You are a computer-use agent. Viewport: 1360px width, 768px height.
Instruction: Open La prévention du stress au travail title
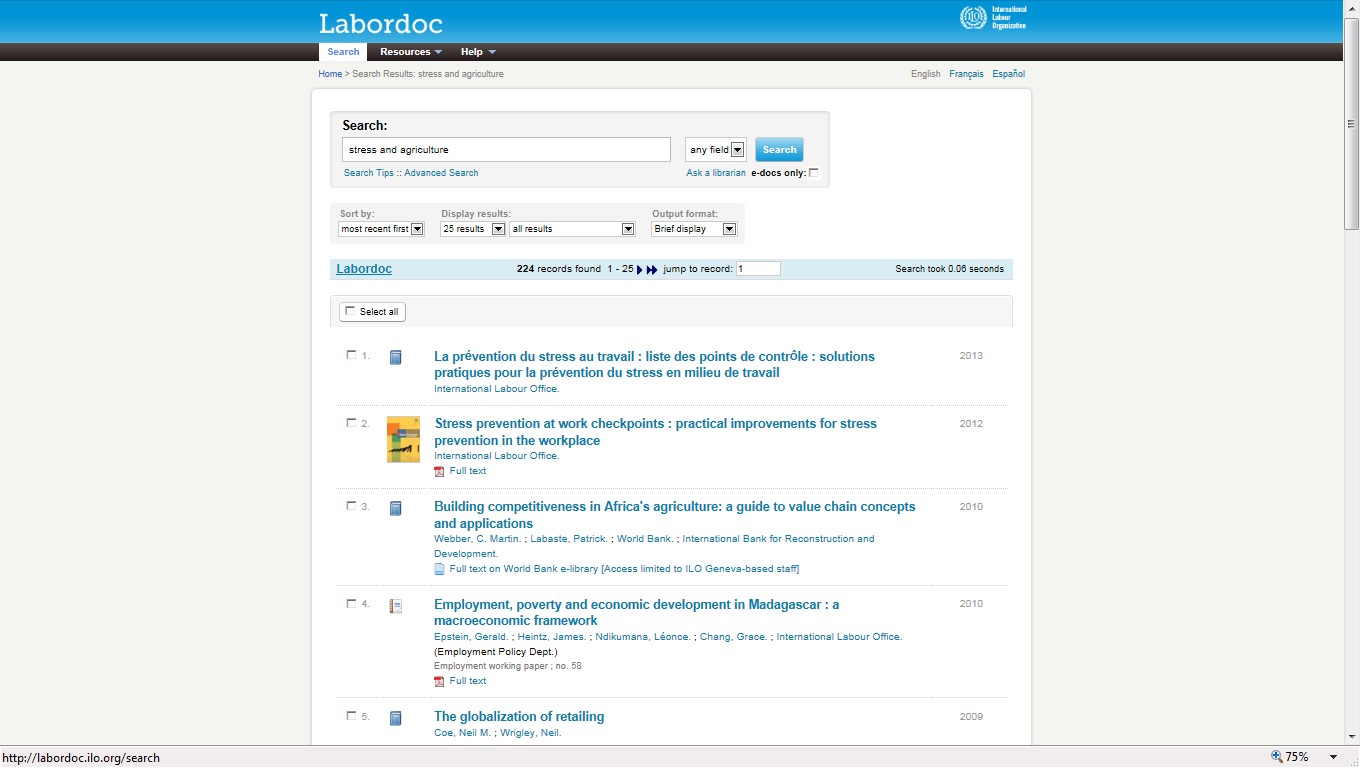654,364
